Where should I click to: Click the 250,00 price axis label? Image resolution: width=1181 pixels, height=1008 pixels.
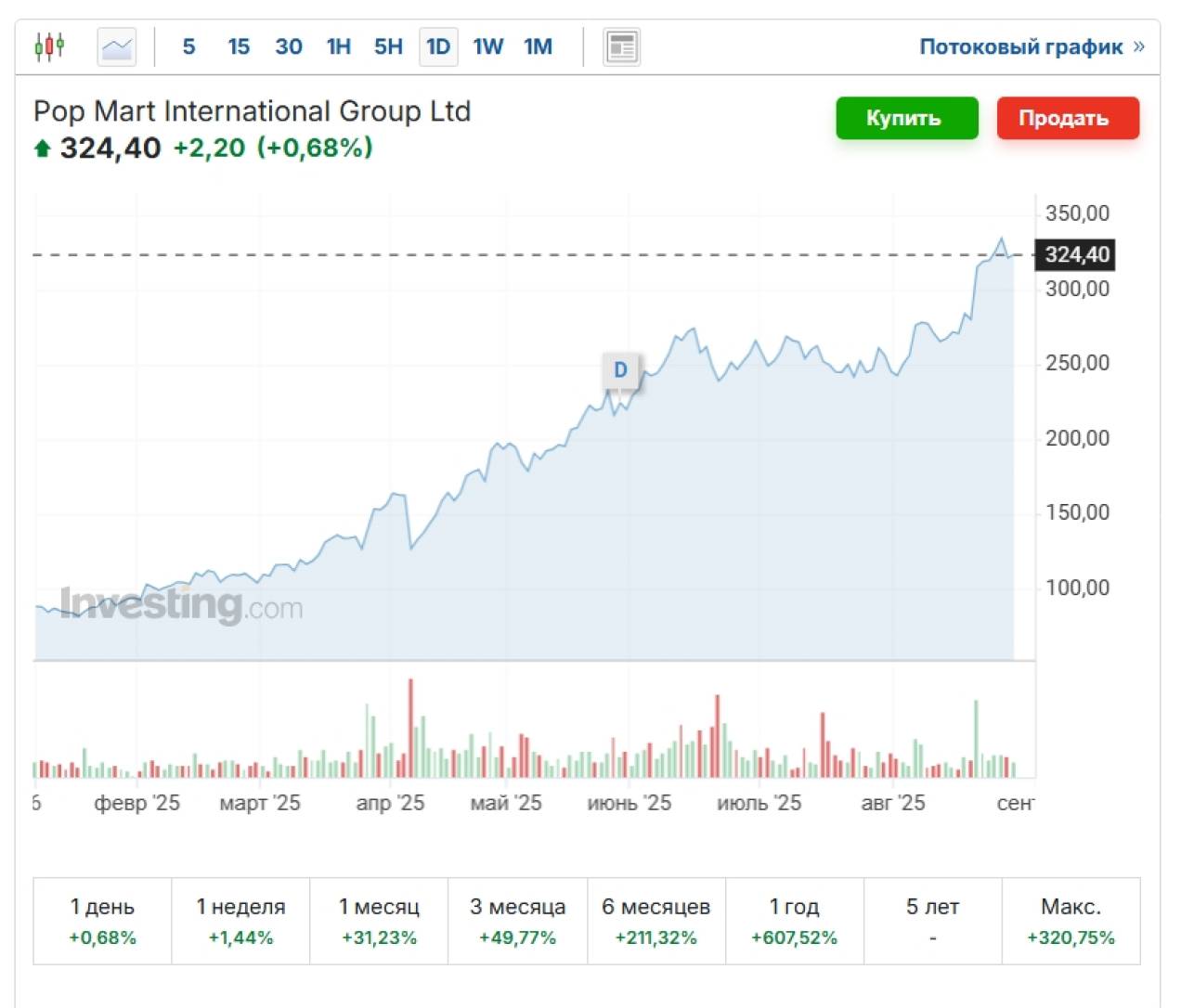(x=1077, y=363)
